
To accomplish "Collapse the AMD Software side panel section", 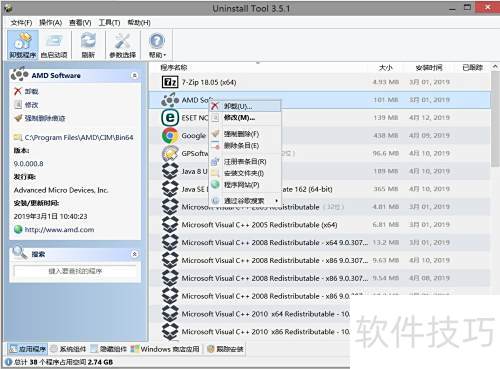I will click(135, 76).
